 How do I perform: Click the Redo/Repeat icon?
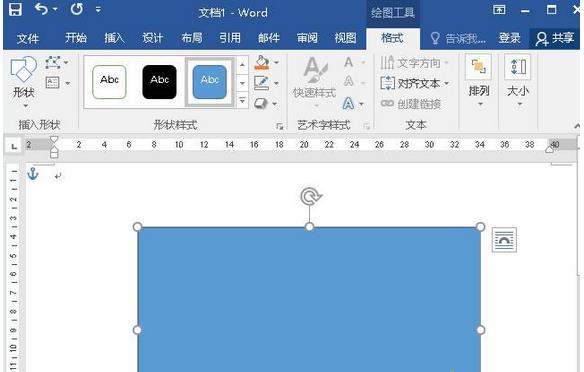77,9
